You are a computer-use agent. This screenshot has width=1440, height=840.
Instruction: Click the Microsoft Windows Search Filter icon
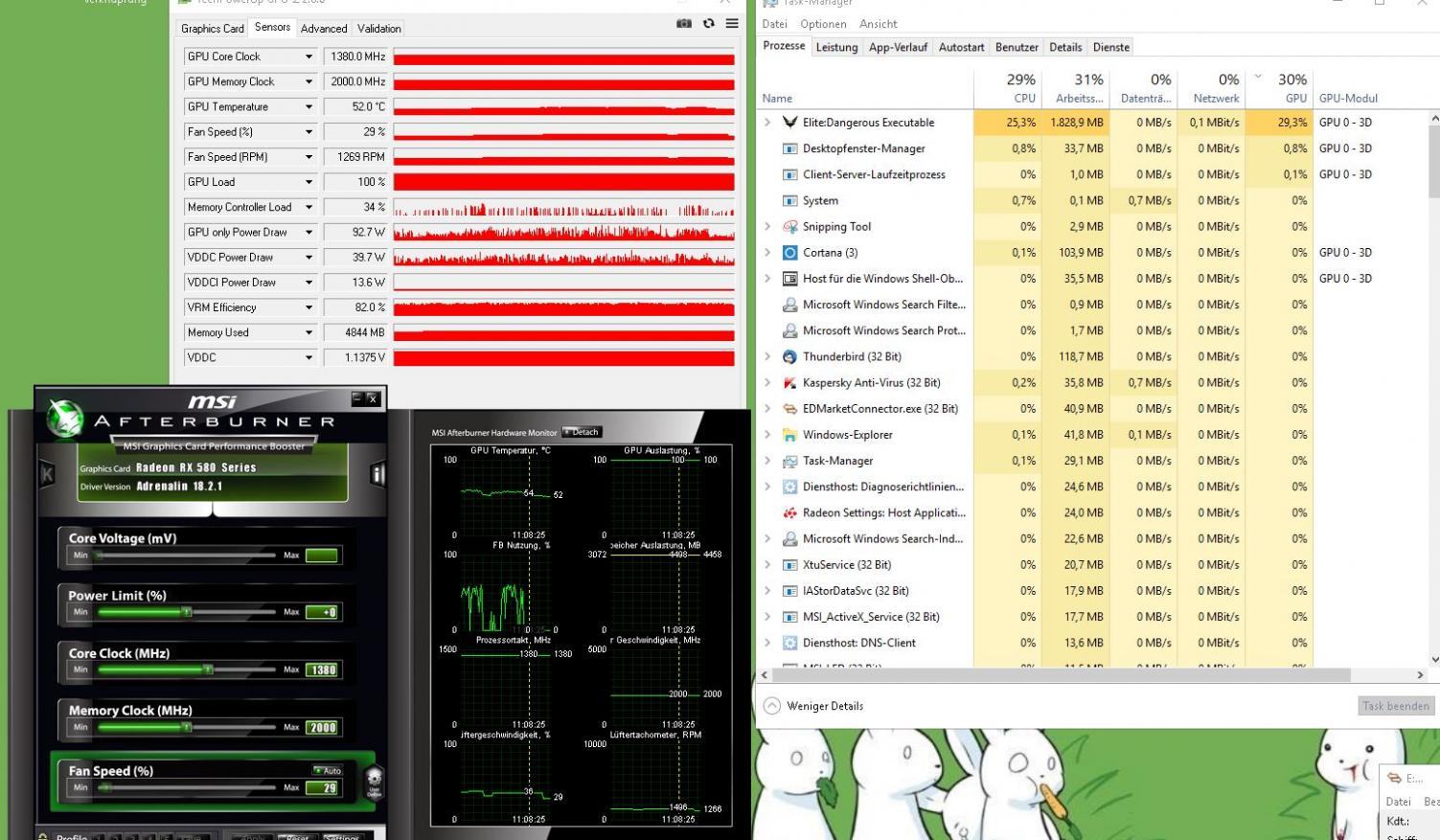[790, 305]
